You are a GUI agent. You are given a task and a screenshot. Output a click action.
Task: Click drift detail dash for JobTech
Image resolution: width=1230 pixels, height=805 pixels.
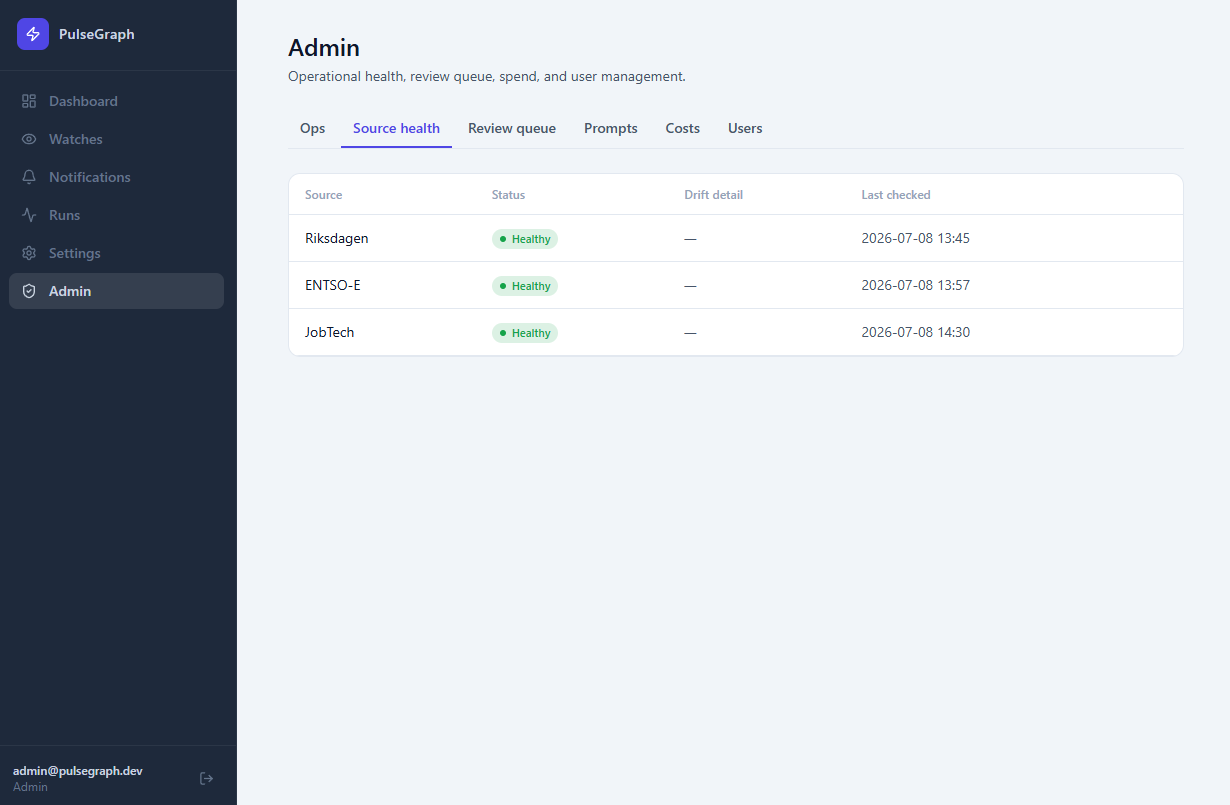[690, 332]
